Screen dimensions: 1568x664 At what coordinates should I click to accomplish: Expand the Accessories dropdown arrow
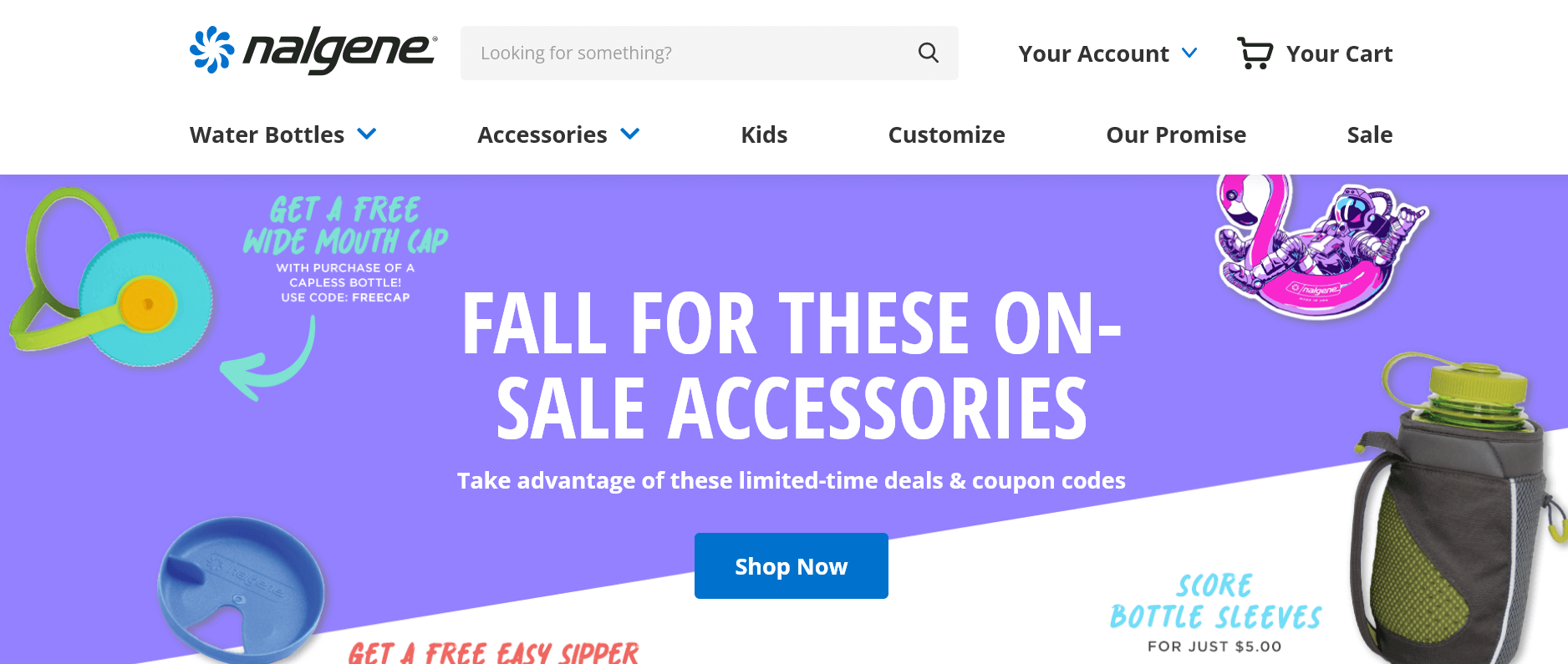click(x=630, y=134)
